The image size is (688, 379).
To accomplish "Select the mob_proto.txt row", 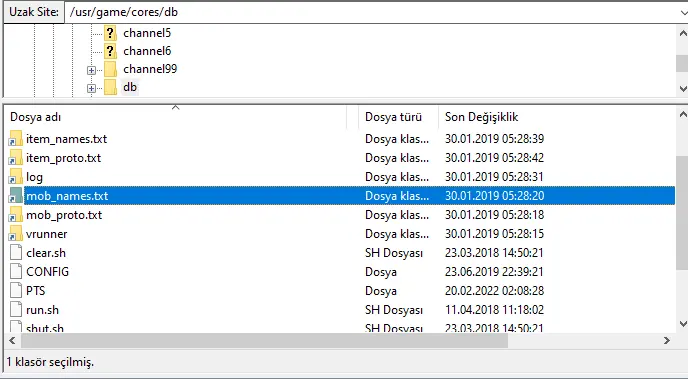I will (341, 215).
